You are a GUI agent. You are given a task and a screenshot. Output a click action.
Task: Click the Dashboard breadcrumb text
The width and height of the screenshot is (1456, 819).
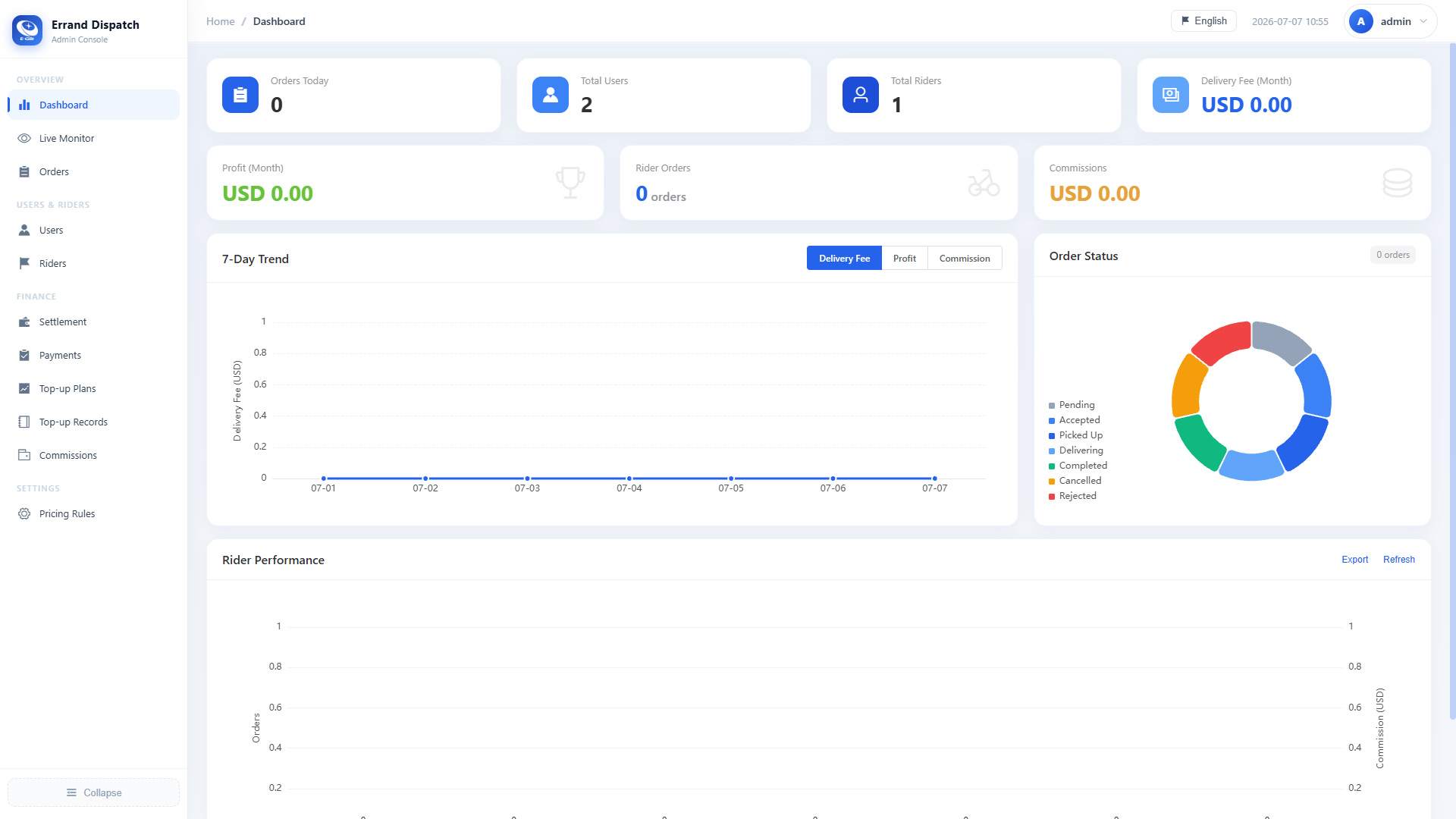[x=279, y=21]
